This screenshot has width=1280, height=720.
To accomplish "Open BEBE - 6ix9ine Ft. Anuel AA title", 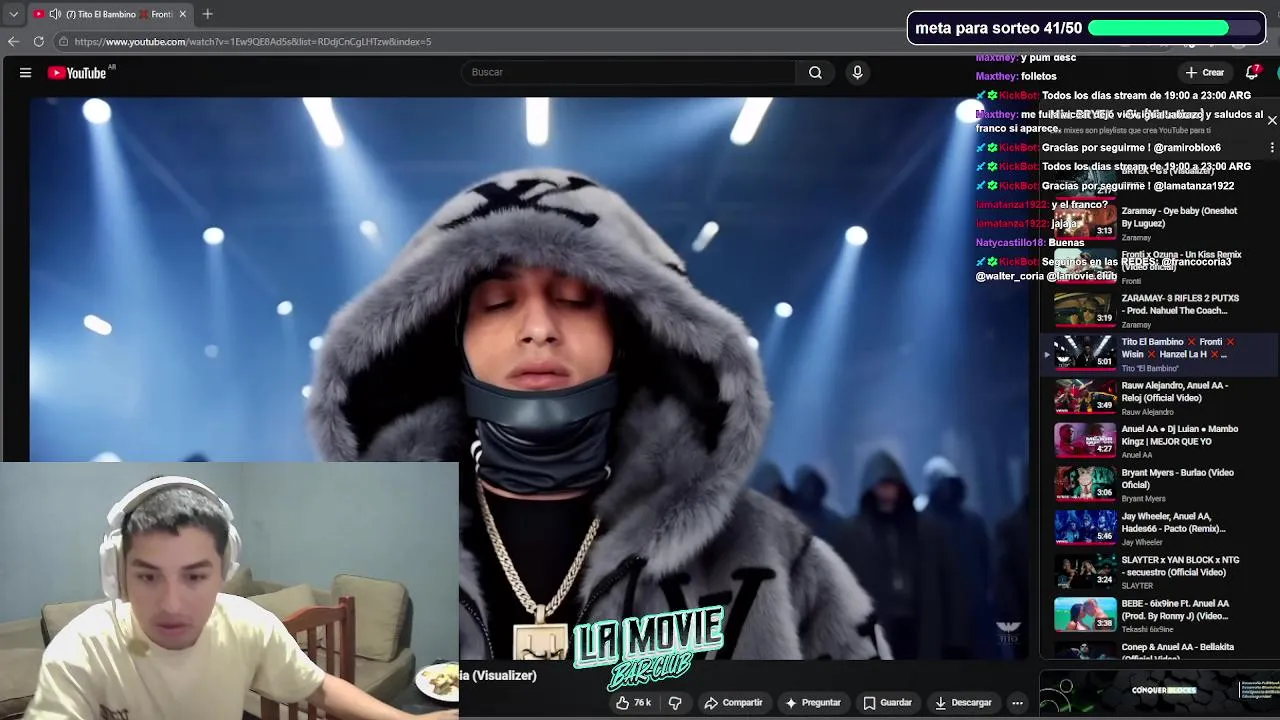I will point(1175,609).
